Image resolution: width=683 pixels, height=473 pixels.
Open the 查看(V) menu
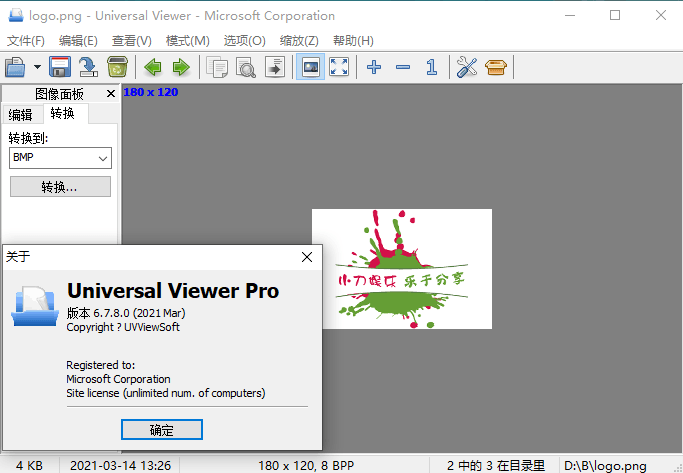131,40
